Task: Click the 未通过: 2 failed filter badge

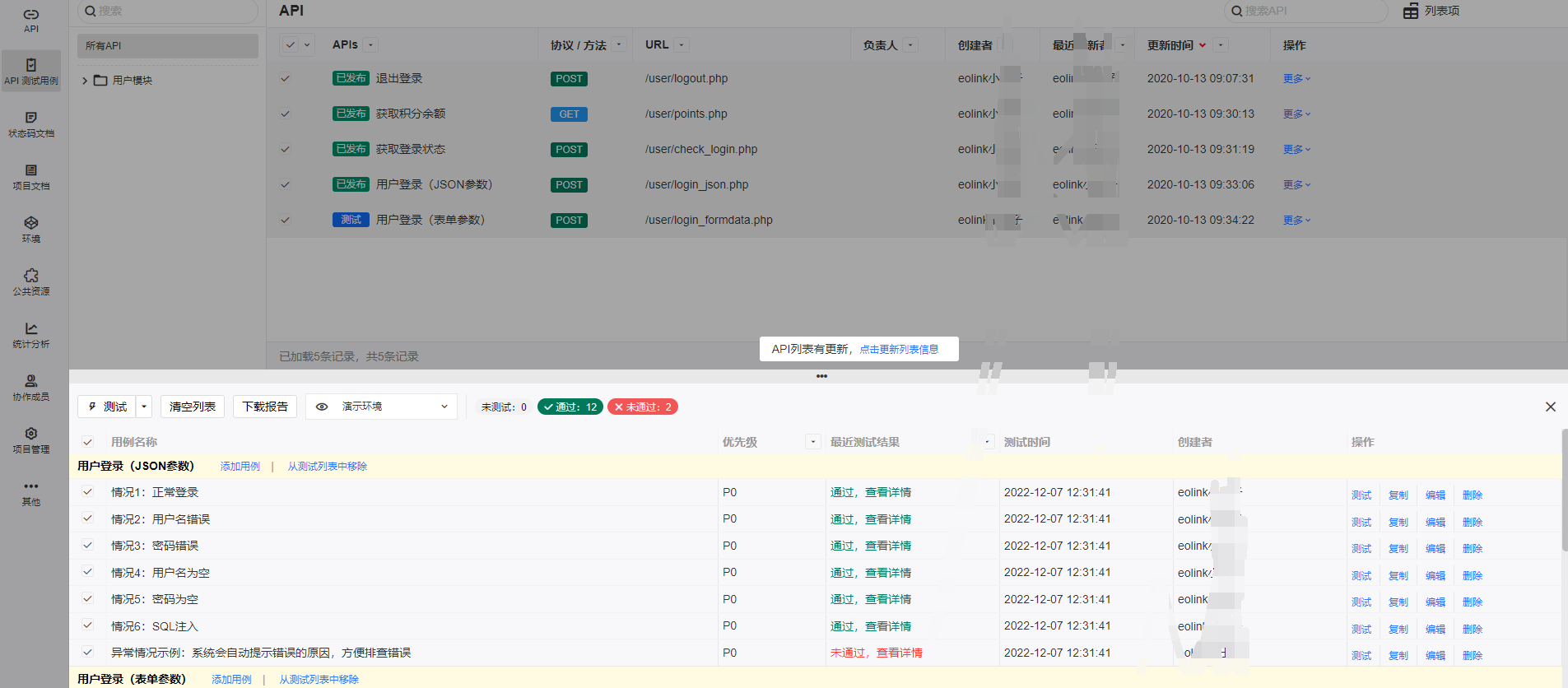Action: tap(643, 407)
